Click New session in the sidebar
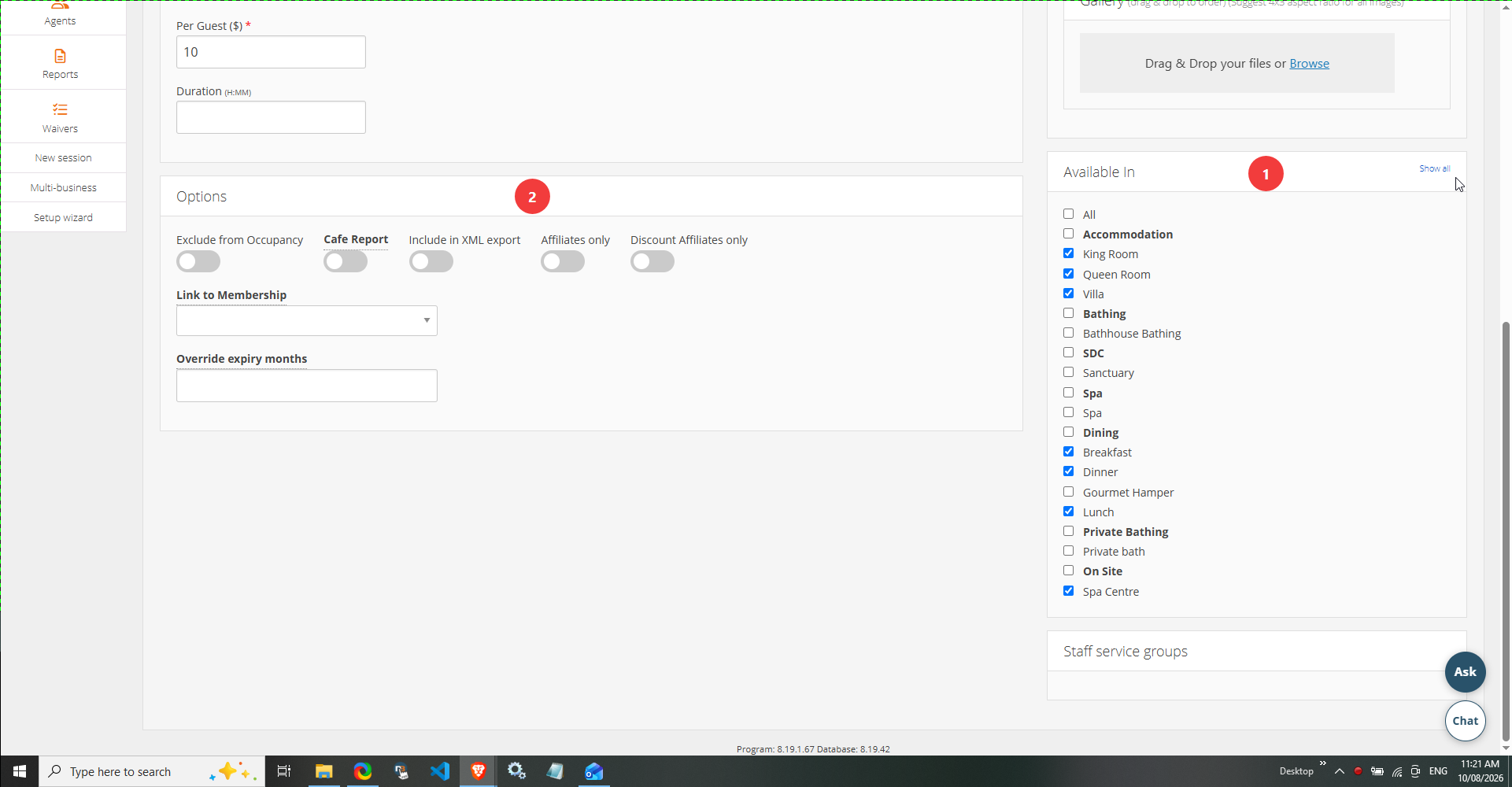Image resolution: width=1512 pixels, height=787 pixels. (x=64, y=157)
